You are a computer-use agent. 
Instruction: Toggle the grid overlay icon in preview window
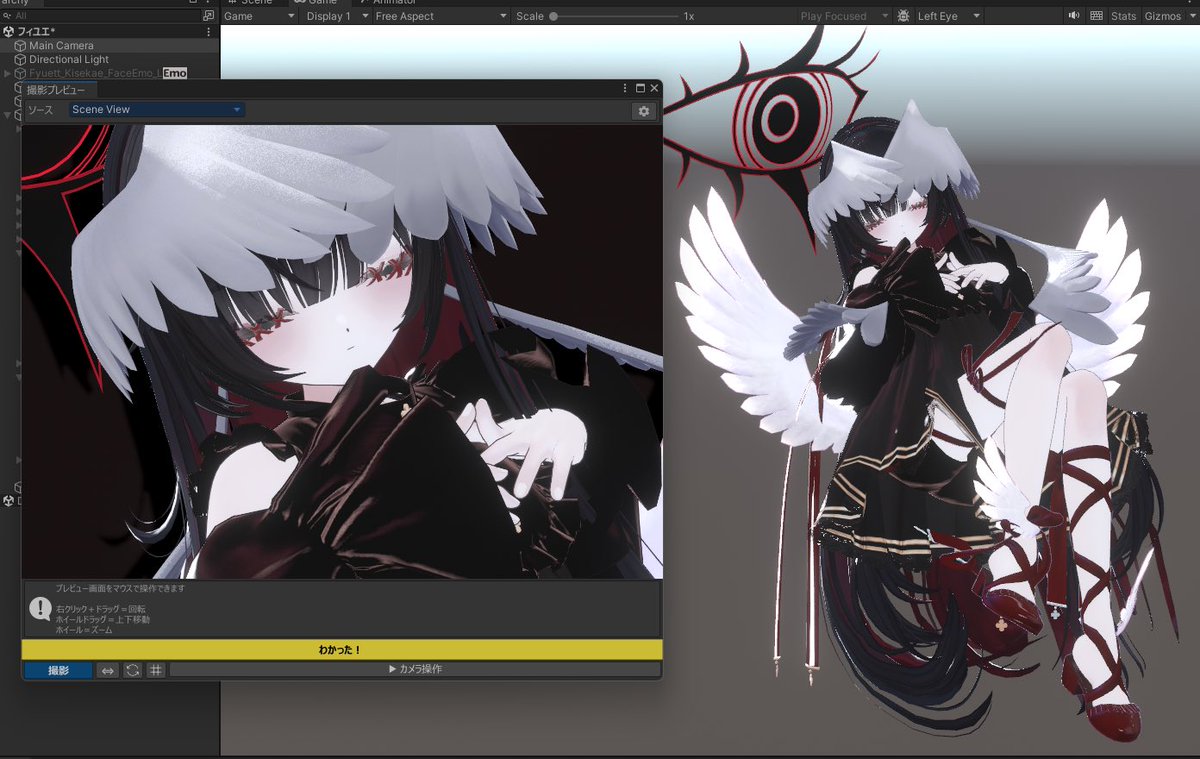tap(156, 670)
